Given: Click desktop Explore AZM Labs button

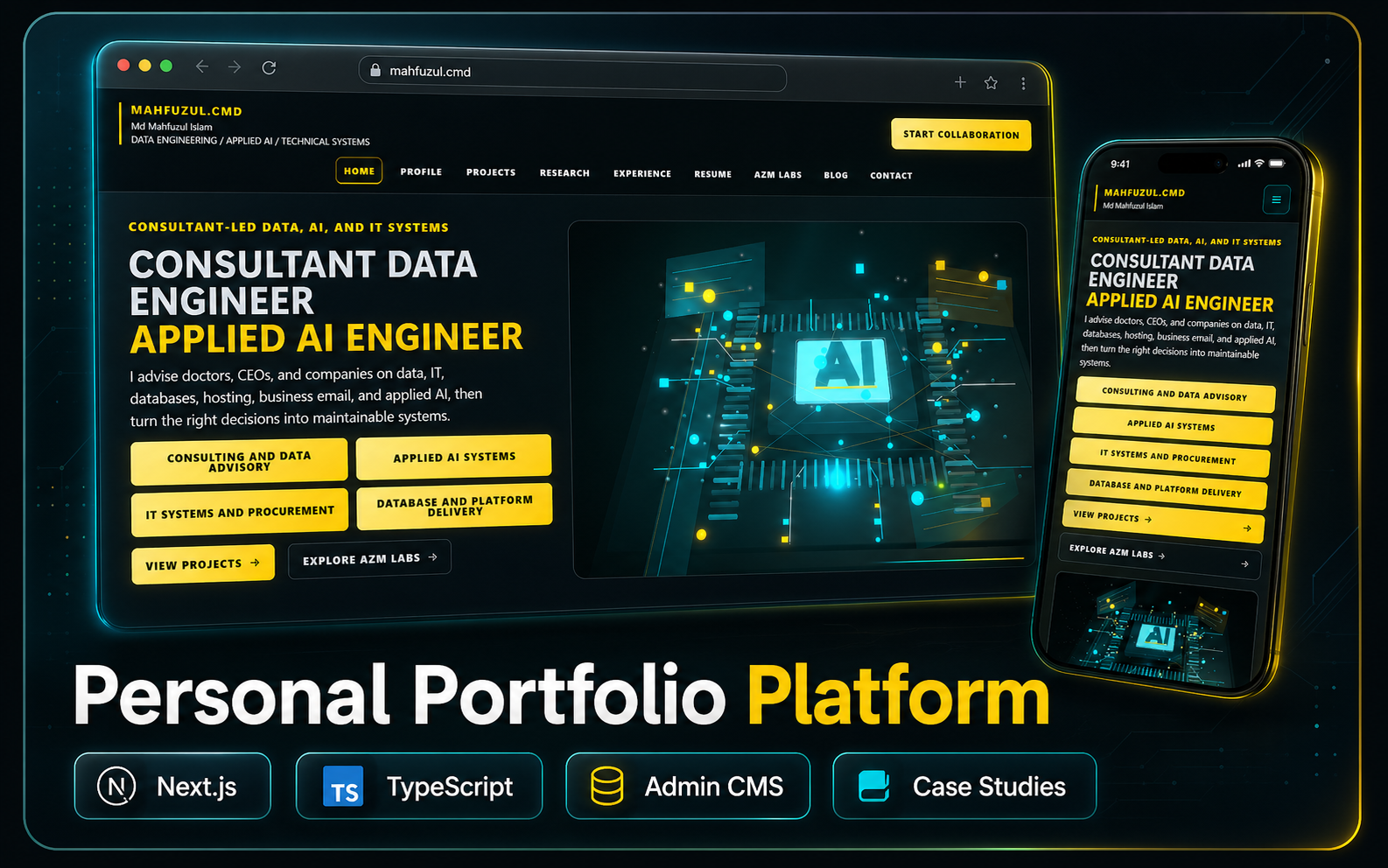Looking at the screenshot, I should [x=369, y=559].
